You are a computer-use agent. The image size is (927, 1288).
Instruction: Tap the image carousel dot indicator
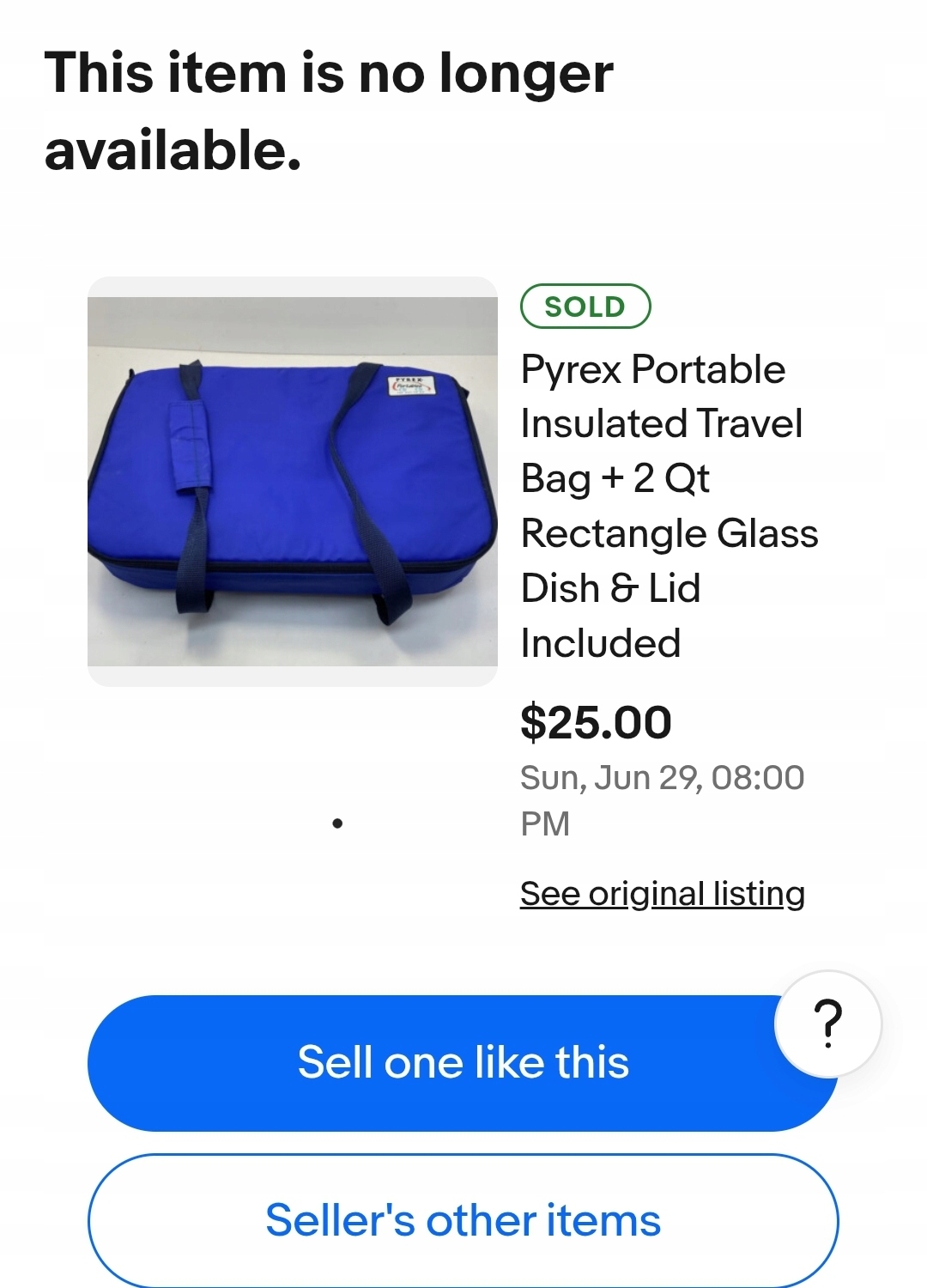coord(337,823)
